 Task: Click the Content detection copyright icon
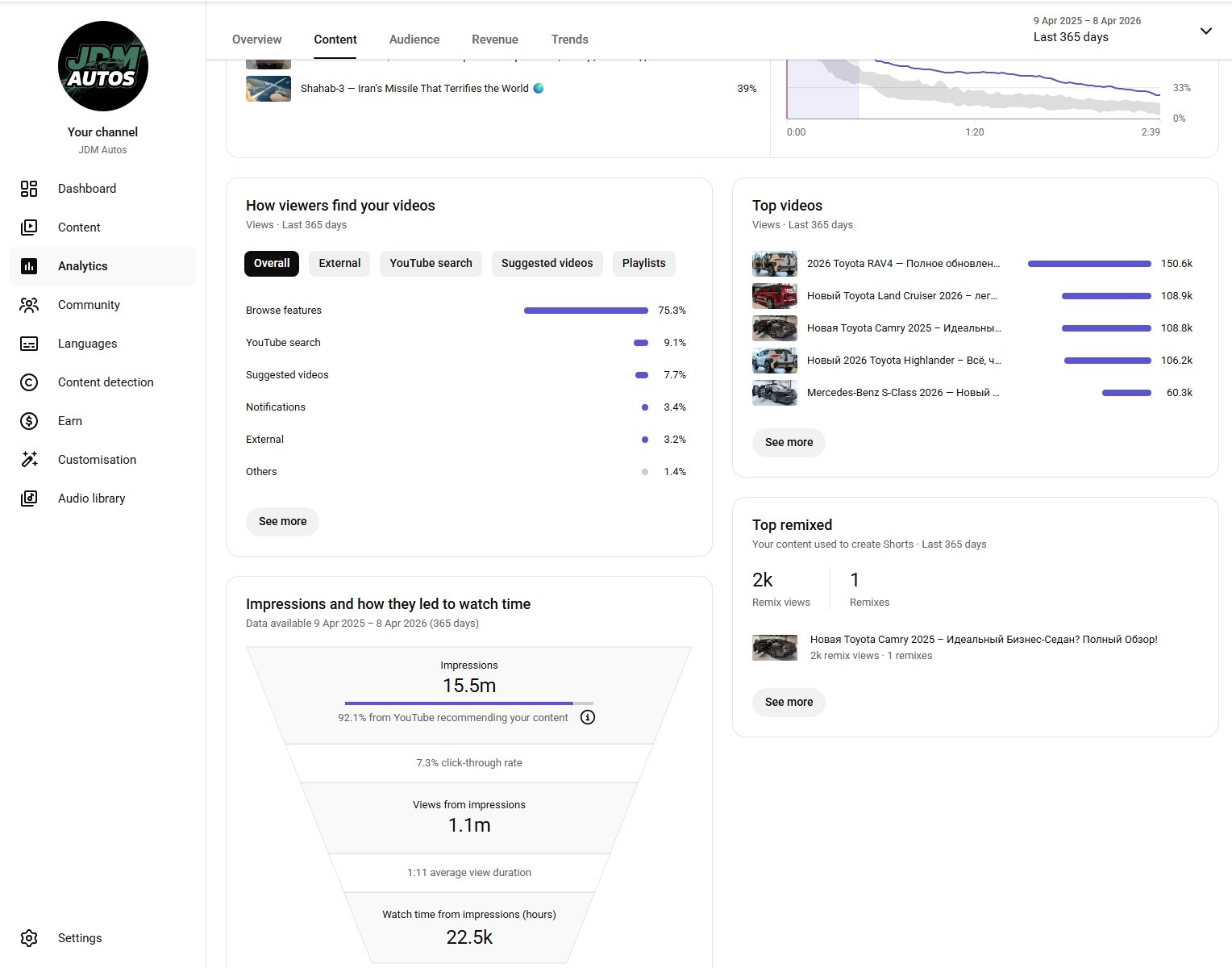point(29,382)
